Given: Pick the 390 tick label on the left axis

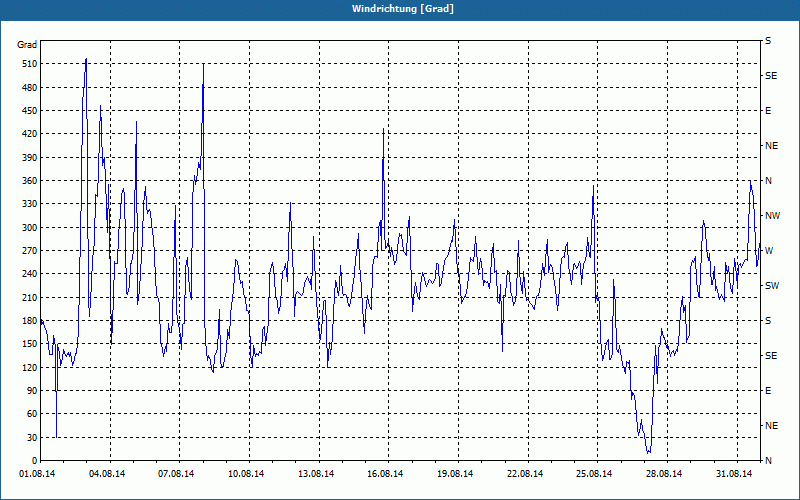Looking at the screenshot, I should [x=30, y=158].
